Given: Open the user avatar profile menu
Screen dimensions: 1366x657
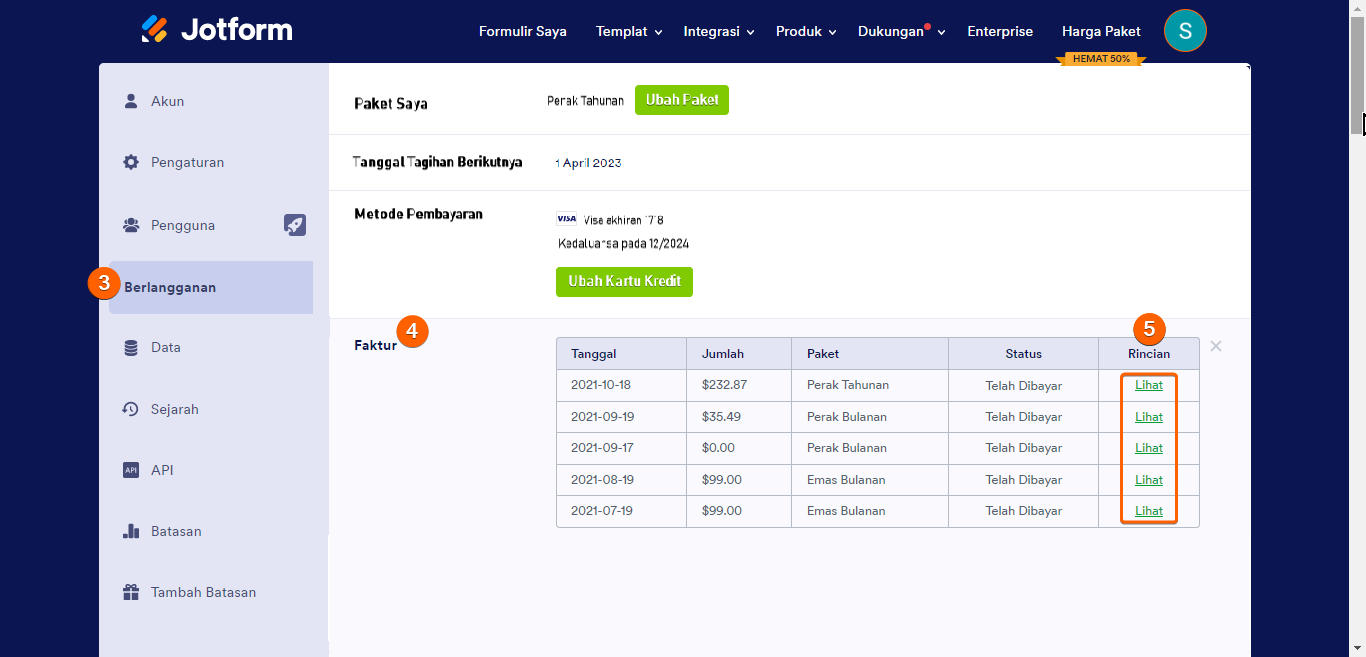Looking at the screenshot, I should (x=1185, y=31).
